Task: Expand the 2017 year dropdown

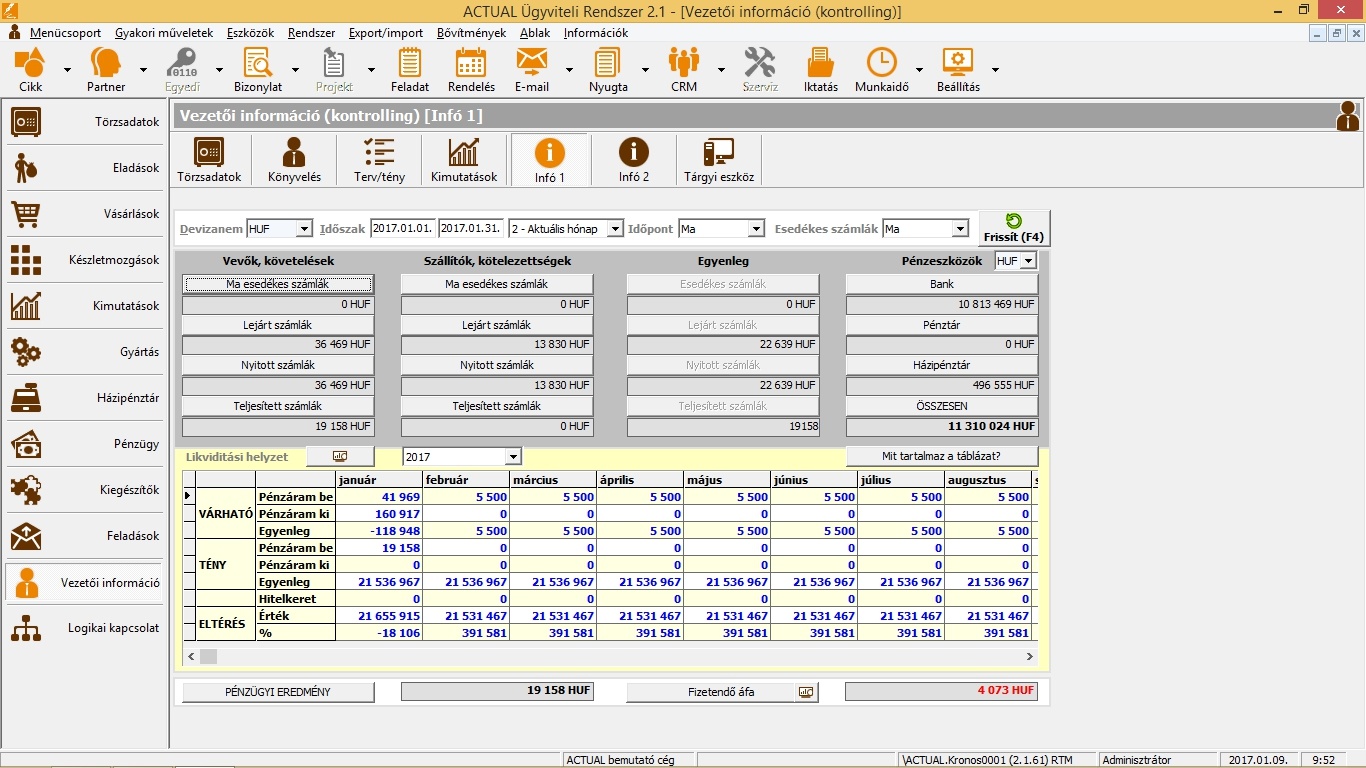Action: (513, 457)
